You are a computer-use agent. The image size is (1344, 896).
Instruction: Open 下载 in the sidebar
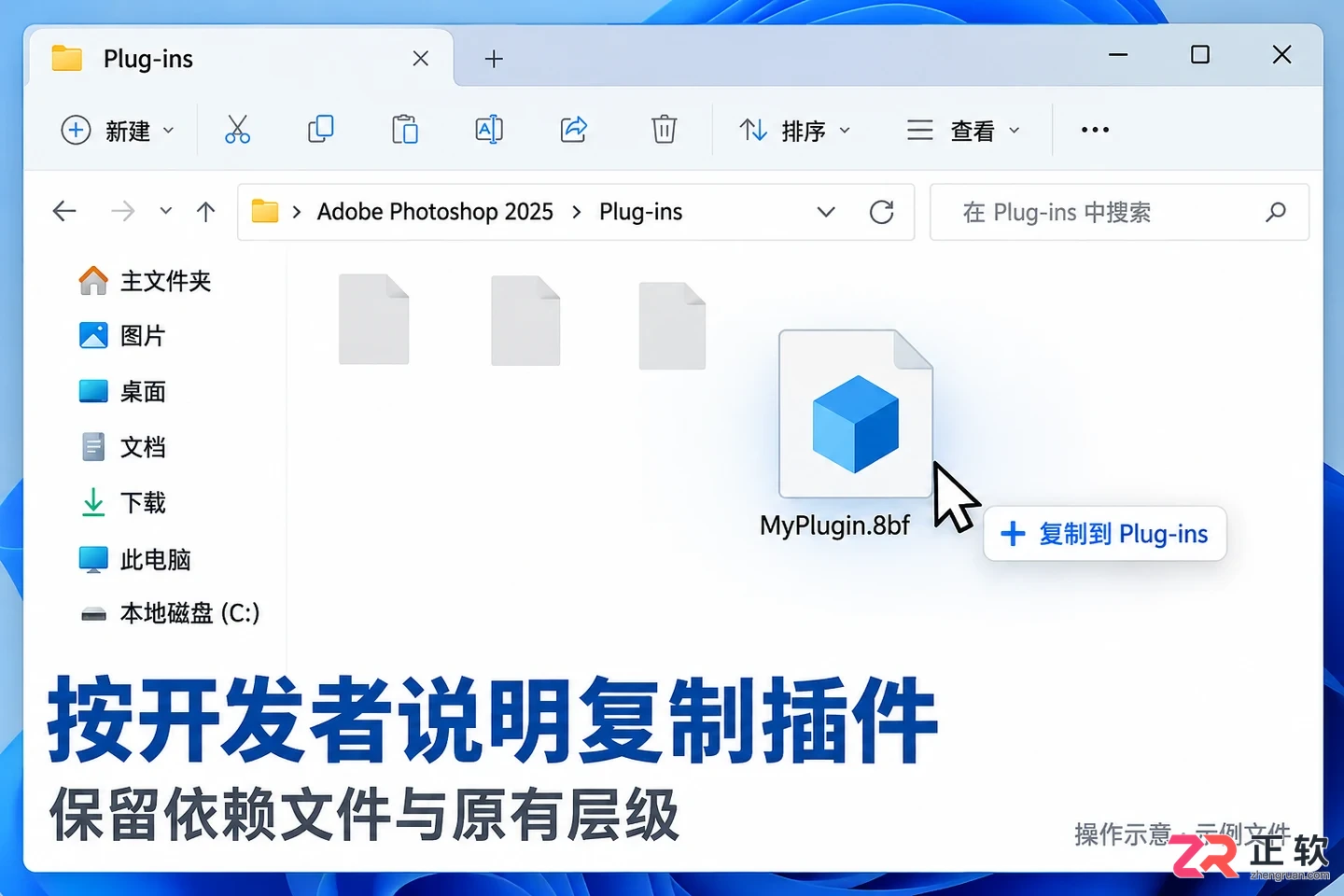122,503
